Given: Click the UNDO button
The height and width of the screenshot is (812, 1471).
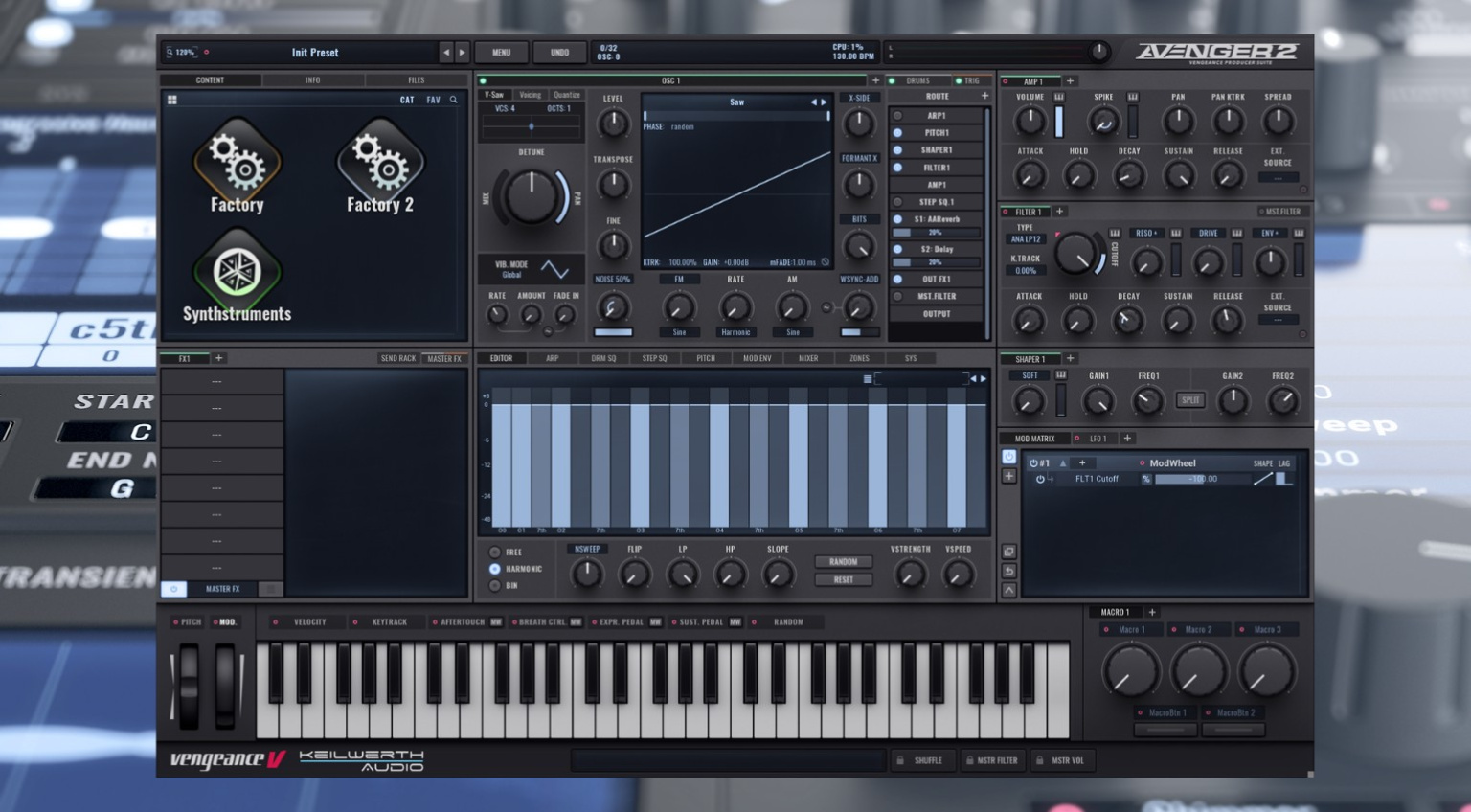Looking at the screenshot, I should 559,53.
